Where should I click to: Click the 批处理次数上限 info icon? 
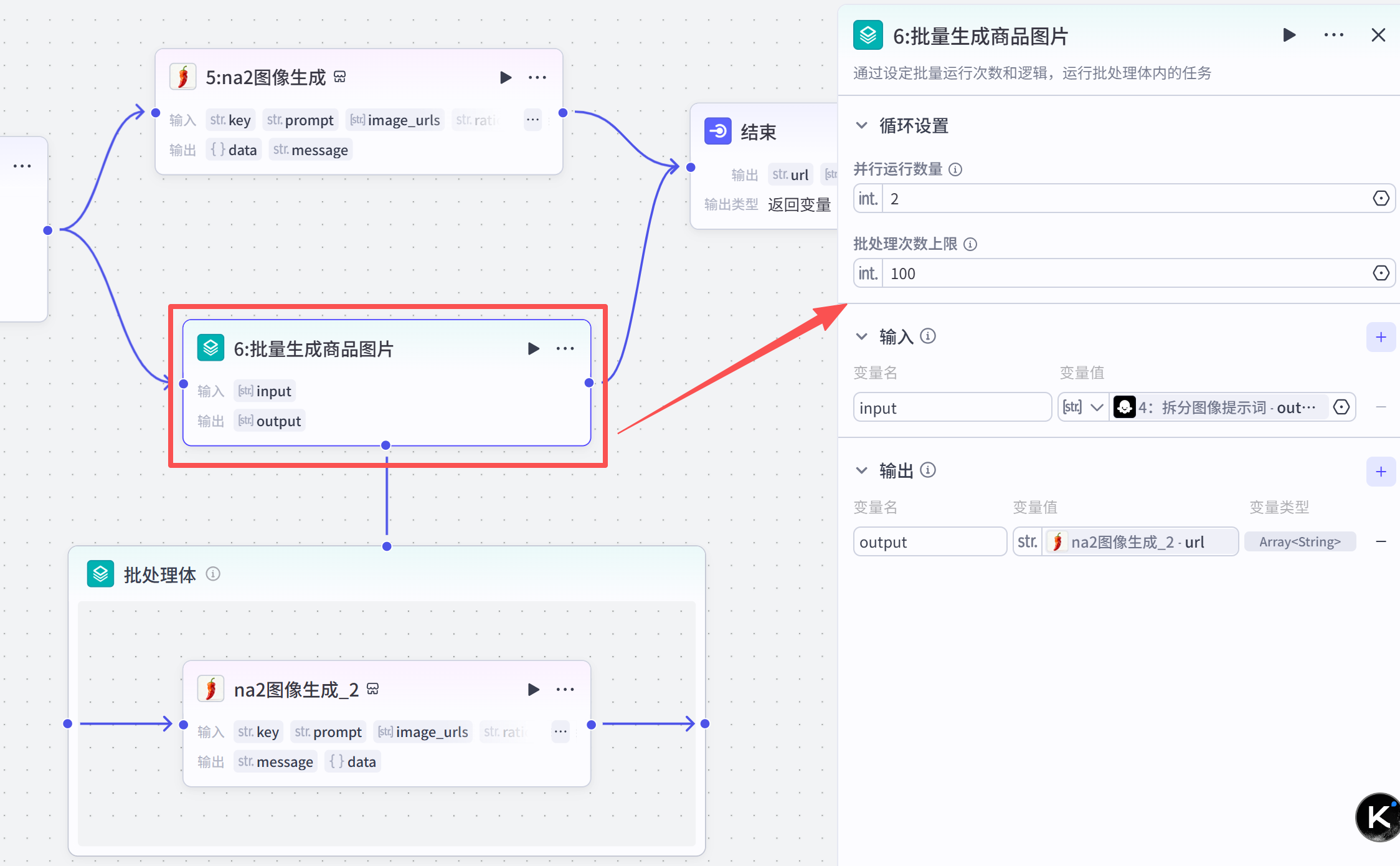pyautogui.click(x=970, y=244)
